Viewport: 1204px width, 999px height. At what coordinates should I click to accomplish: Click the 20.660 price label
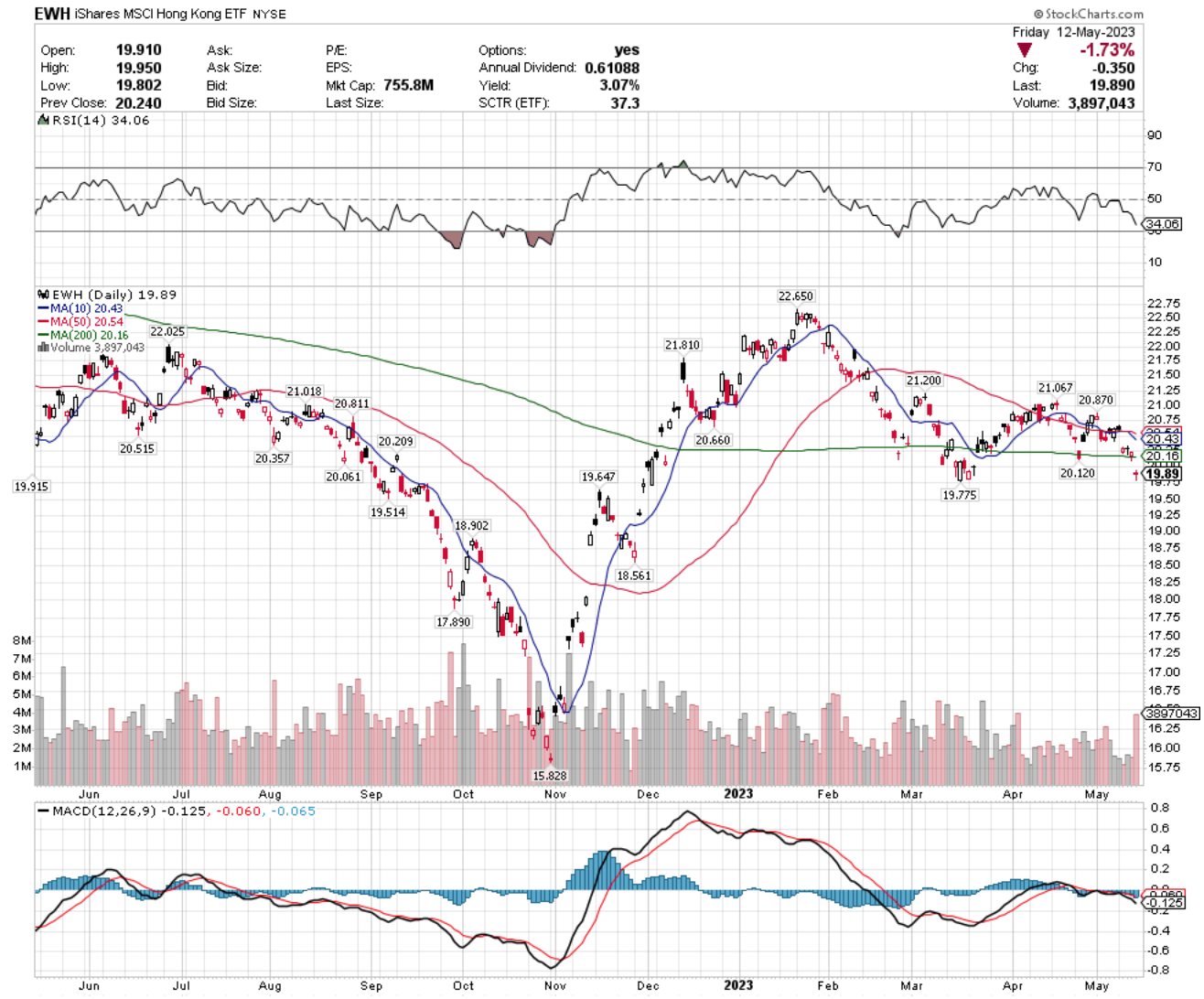click(x=713, y=441)
